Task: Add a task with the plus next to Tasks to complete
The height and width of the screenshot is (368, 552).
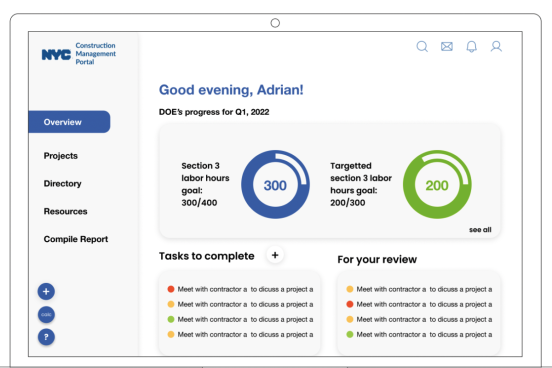Action: click(x=275, y=255)
